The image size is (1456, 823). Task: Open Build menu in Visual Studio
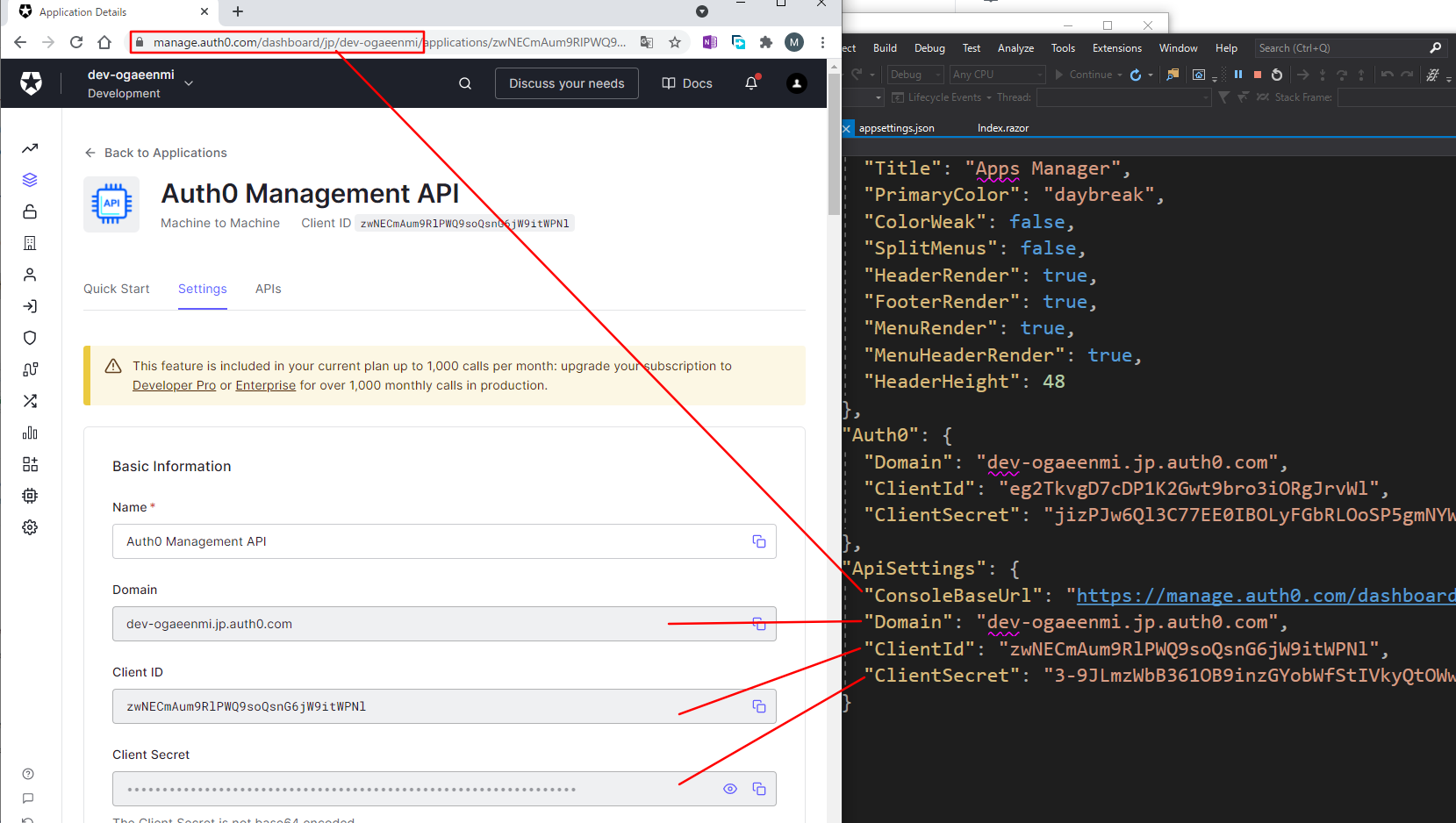(x=885, y=48)
